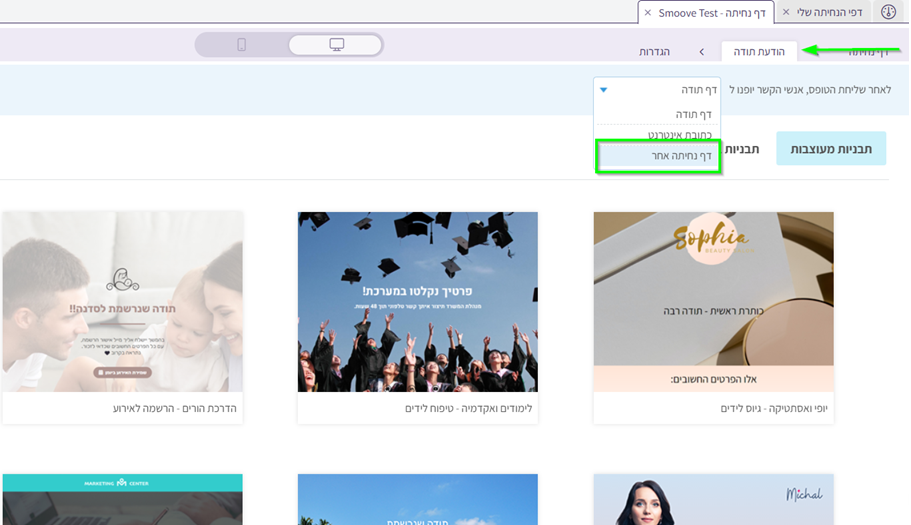Switch to mobile preview mode
Viewport: 911px width, 525px height.
[241, 45]
